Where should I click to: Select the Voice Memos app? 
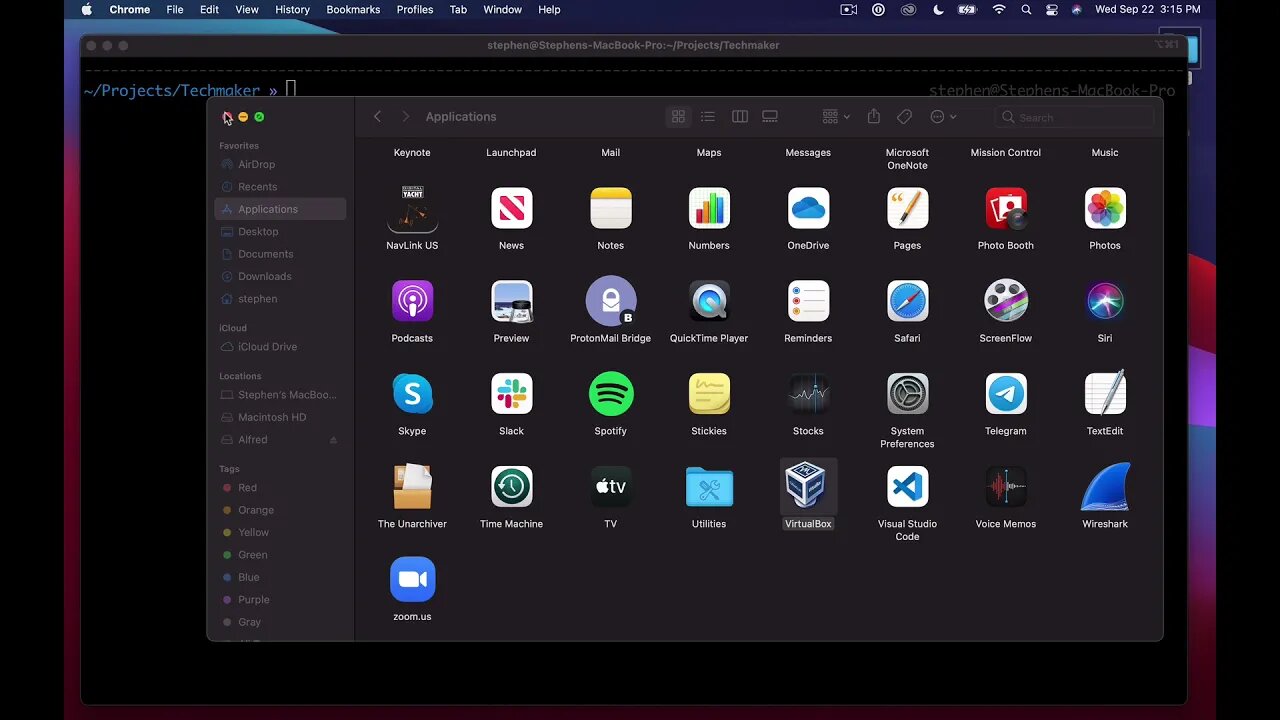tap(1006, 487)
